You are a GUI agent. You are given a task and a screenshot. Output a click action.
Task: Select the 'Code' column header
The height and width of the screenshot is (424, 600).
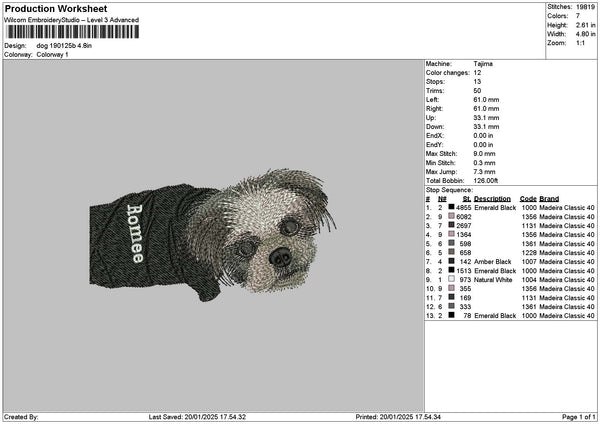point(528,199)
